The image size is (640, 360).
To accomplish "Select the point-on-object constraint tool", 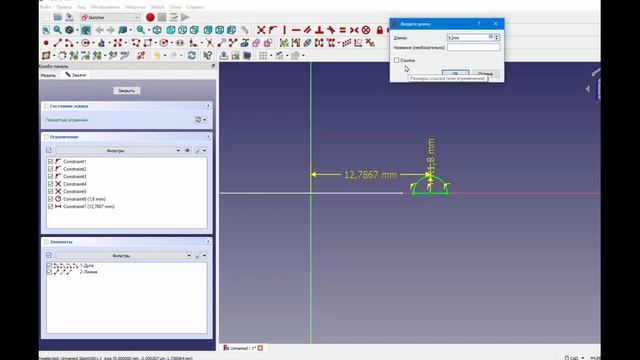I will click(273, 30).
